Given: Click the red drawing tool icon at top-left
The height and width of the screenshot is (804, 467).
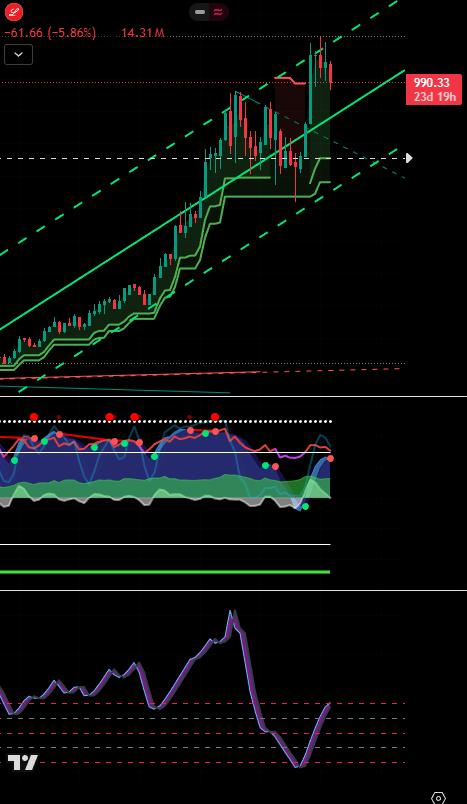Looking at the screenshot, I should 14,11.
